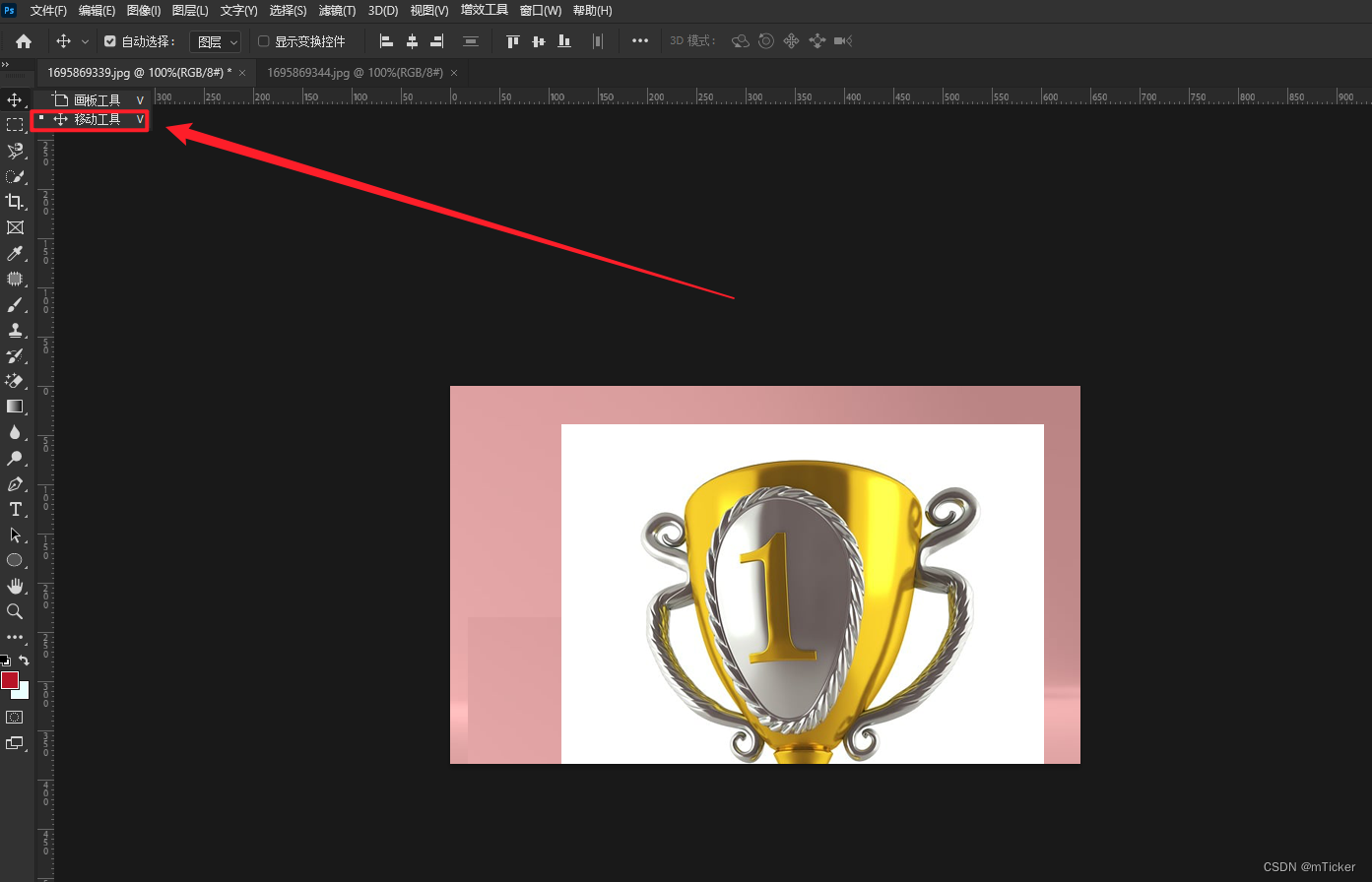Select the Path Selection tool
The image size is (1372, 882).
15,535
